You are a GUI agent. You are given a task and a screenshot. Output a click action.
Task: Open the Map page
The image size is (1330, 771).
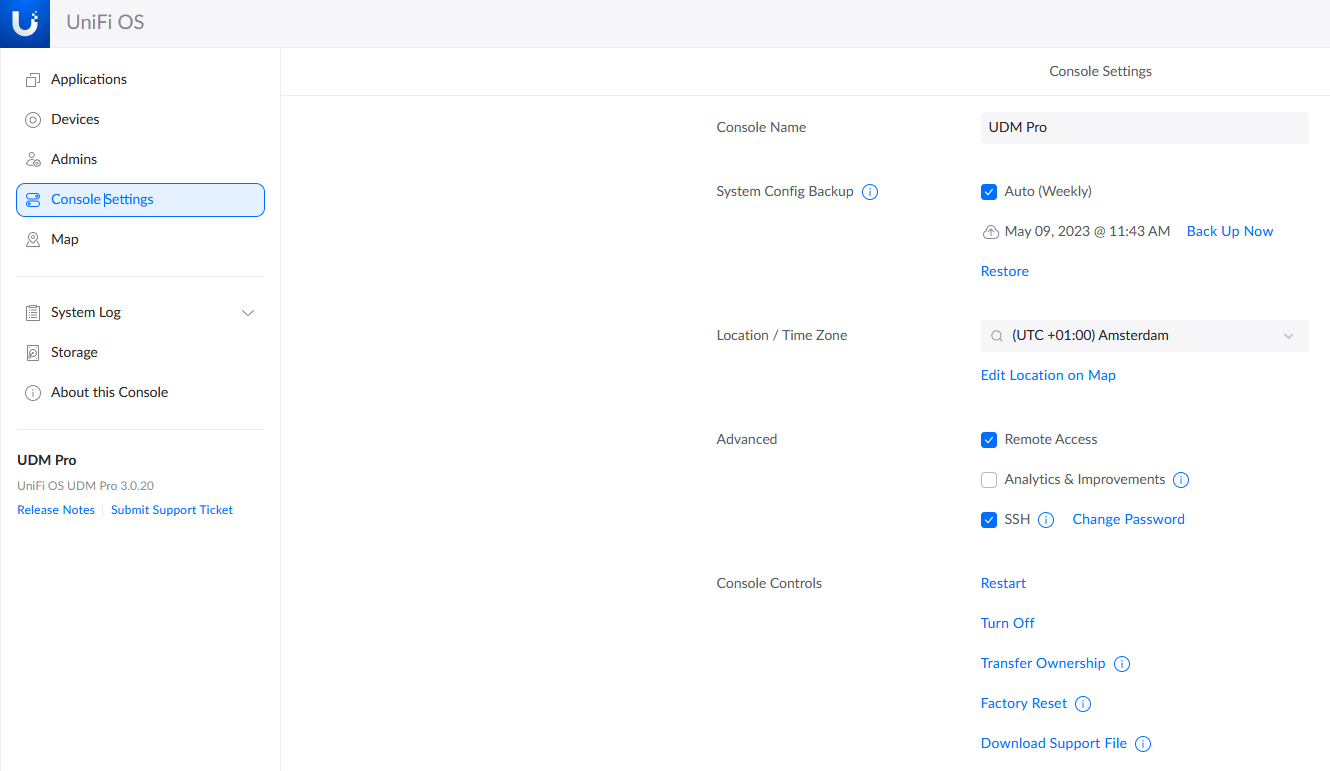pos(140,240)
